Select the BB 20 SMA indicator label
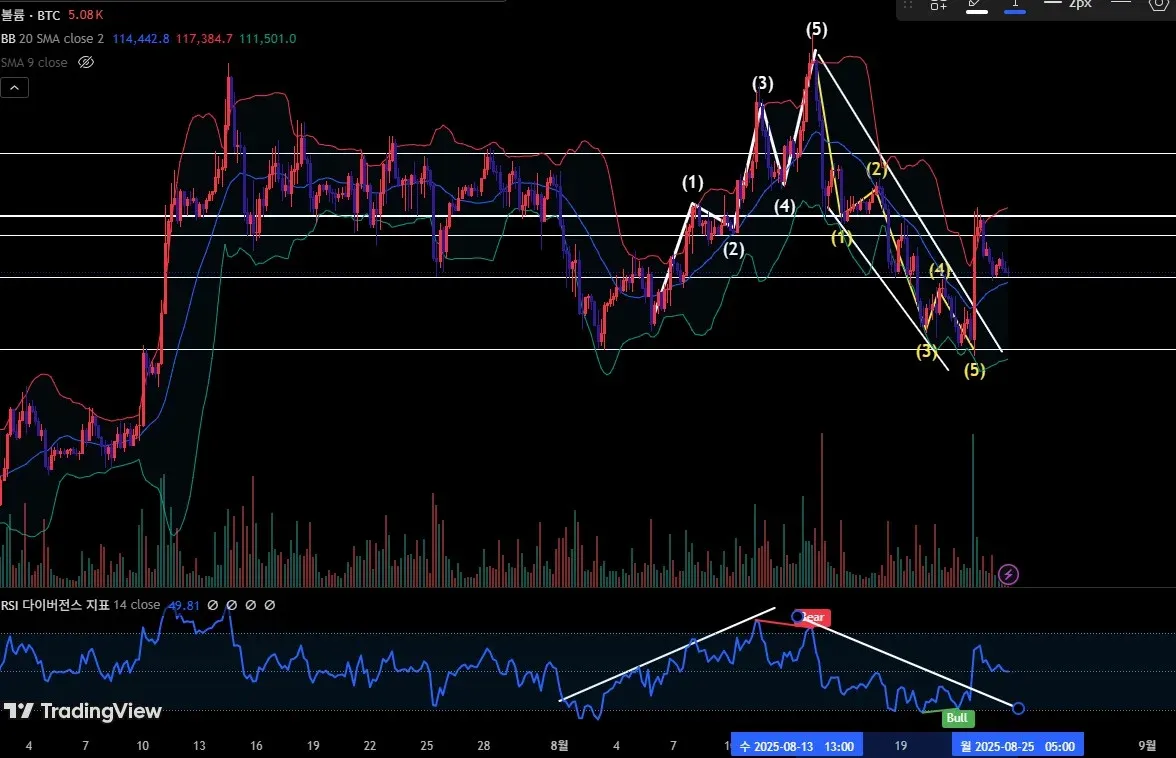This screenshot has height=758, width=1176. pyautogui.click(x=52, y=38)
